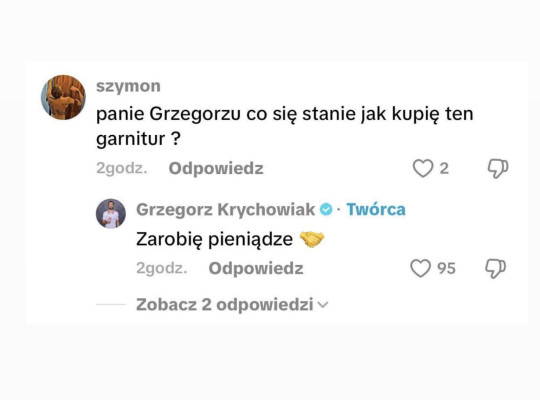540x400 pixels.
Task: Dislike Grzegorz Krychowiak's reply with thumbs-down
Action: tap(496, 269)
